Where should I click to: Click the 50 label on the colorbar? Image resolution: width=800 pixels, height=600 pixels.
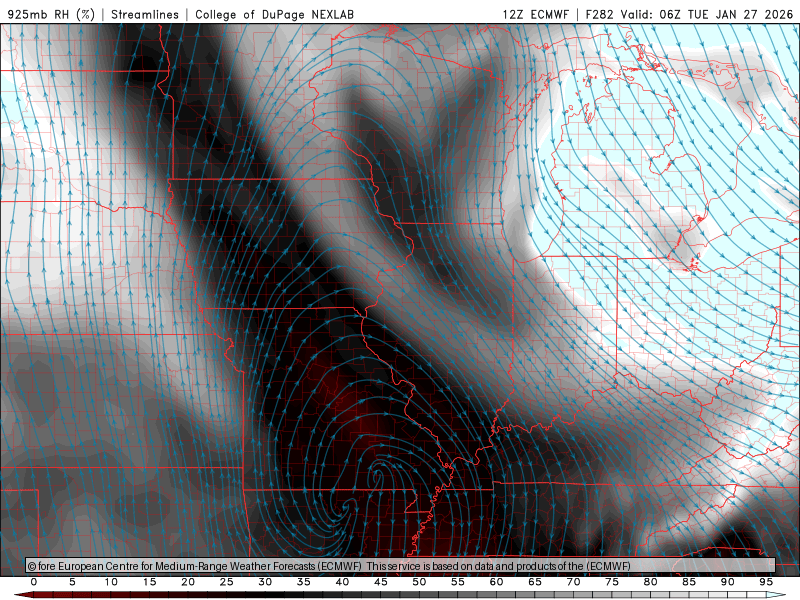pyautogui.click(x=419, y=582)
